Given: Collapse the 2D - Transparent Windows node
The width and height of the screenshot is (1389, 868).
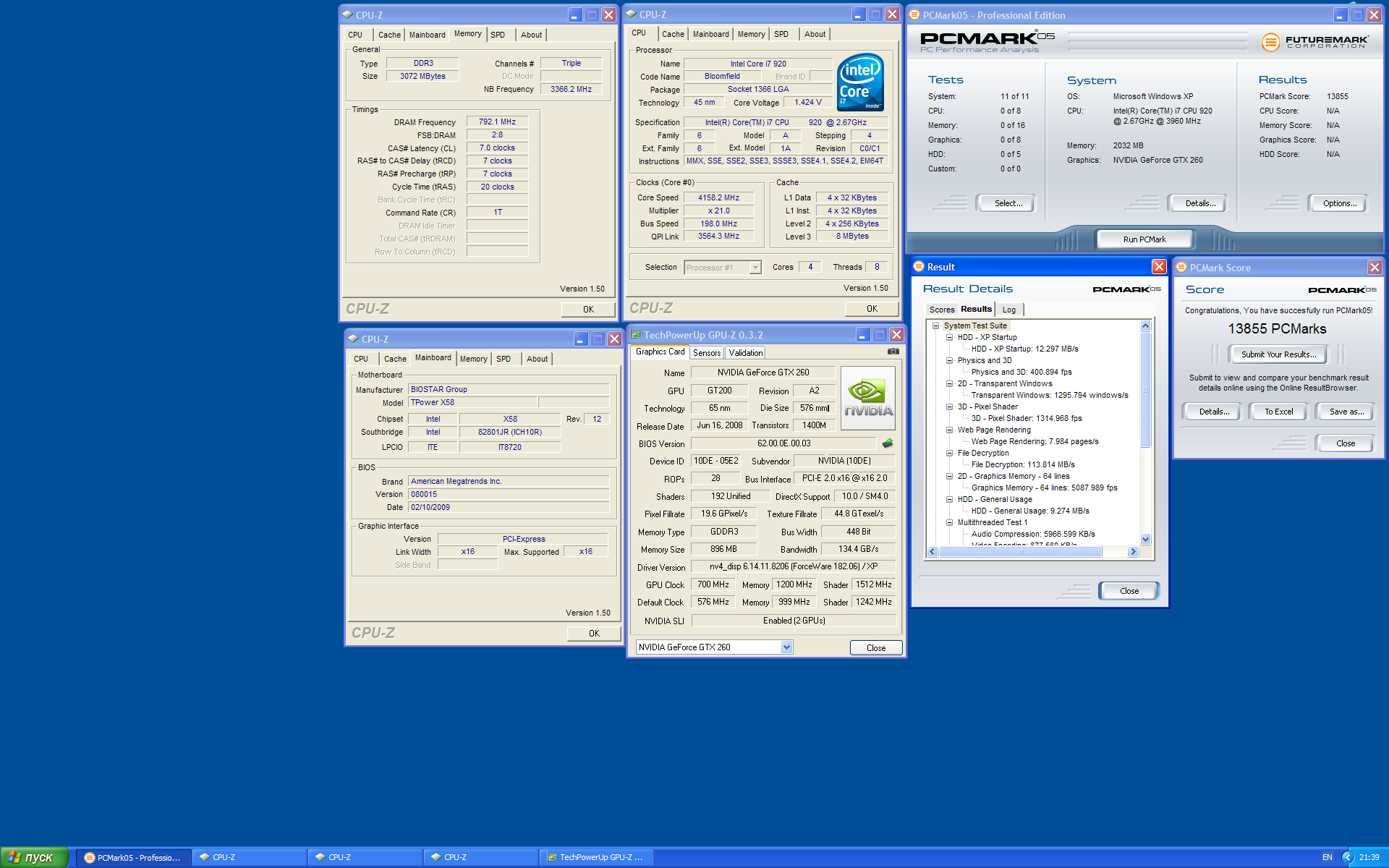Looking at the screenshot, I should pyautogui.click(x=949, y=383).
